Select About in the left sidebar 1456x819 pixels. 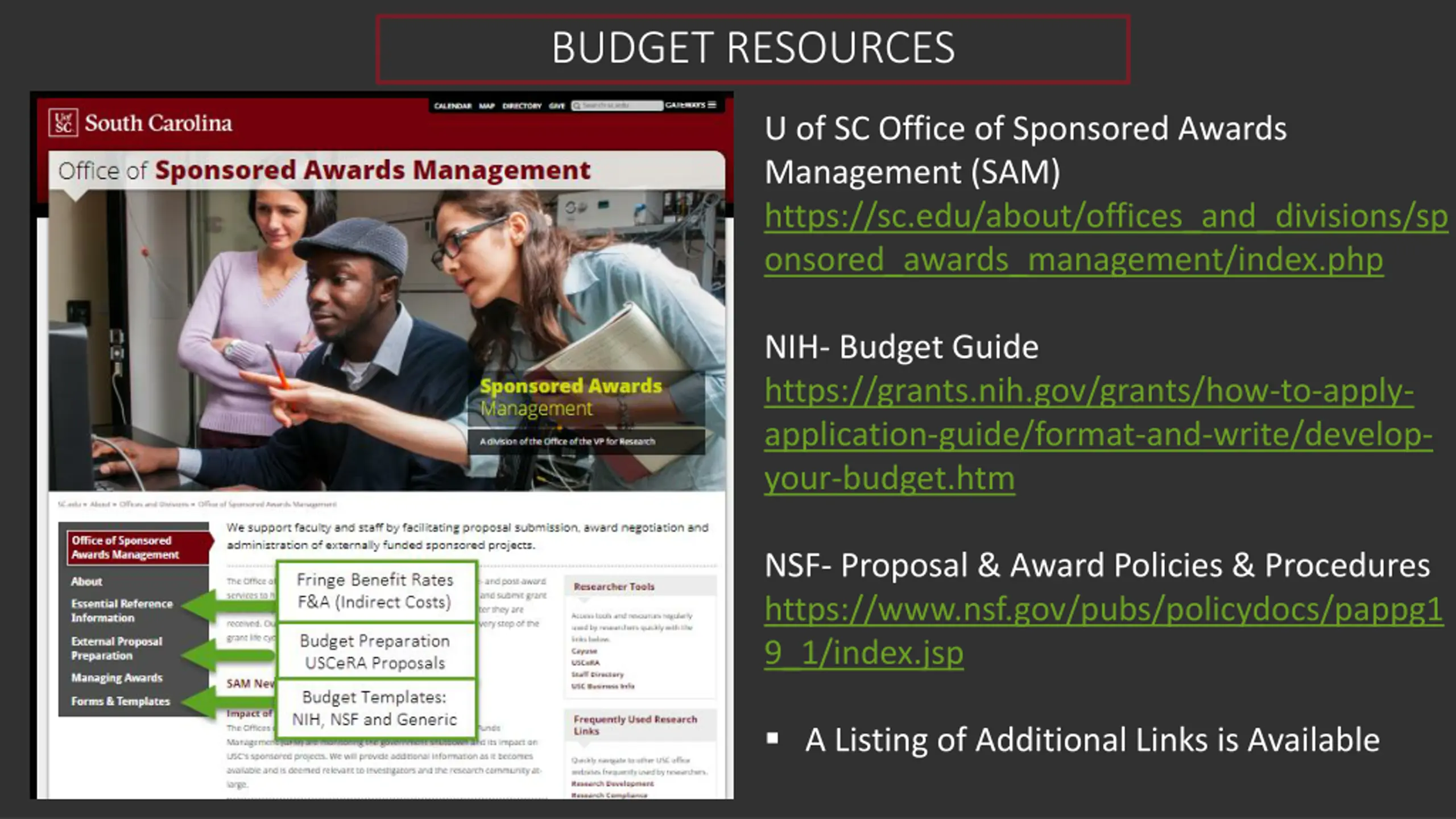click(x=86, y=581)
